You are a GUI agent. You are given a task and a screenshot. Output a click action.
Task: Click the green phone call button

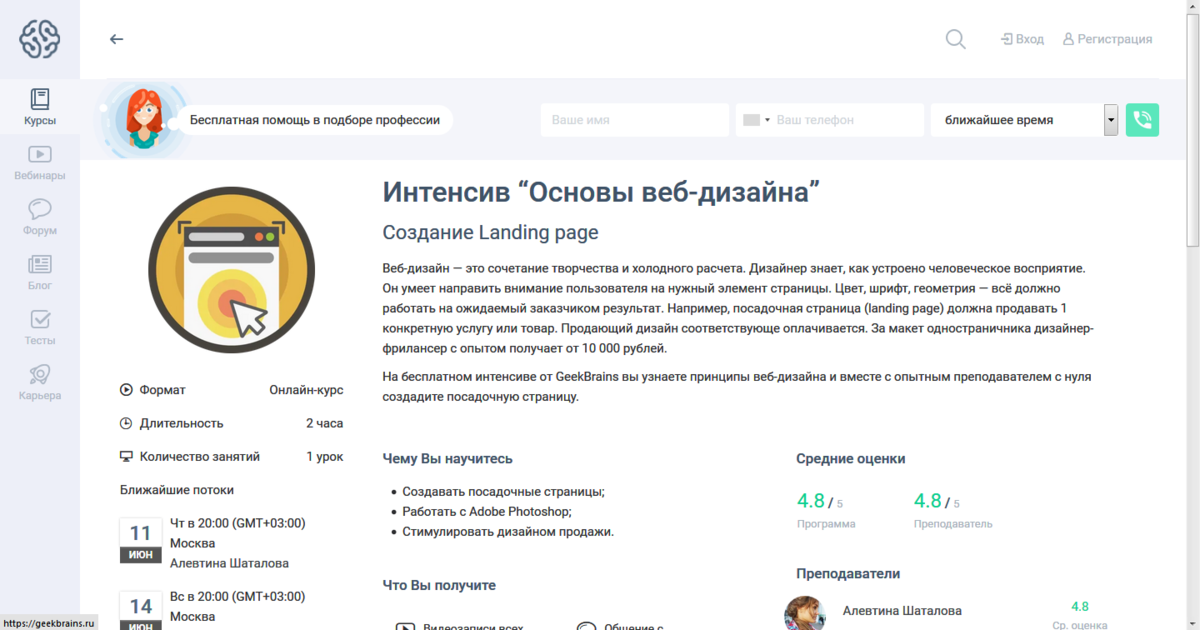[x=1142, y=119]
